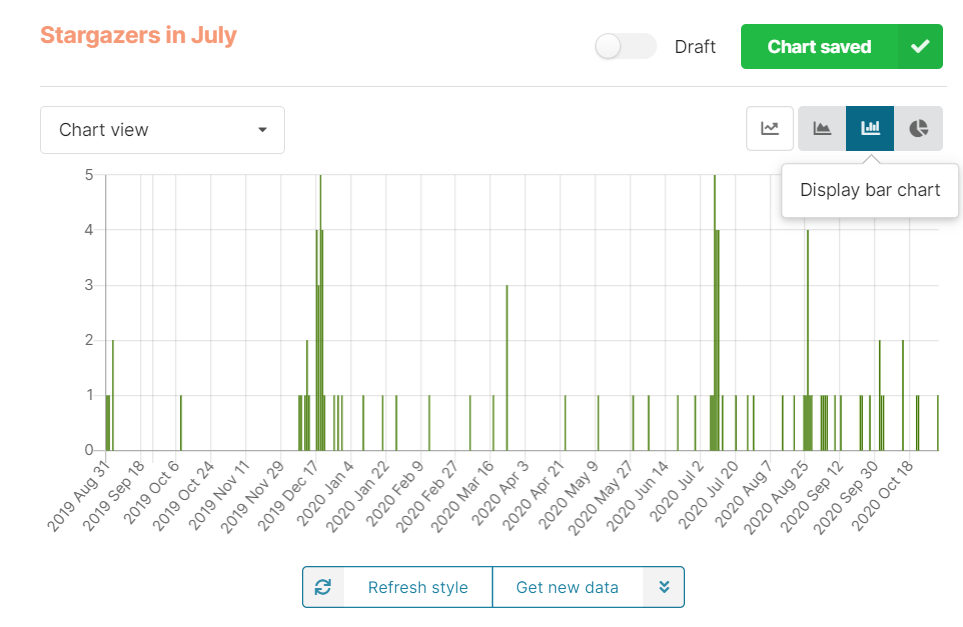The height and width of the screenshot is (627, 963).
Task: Display the data as a pie chart
Action: tap(917, 128)
